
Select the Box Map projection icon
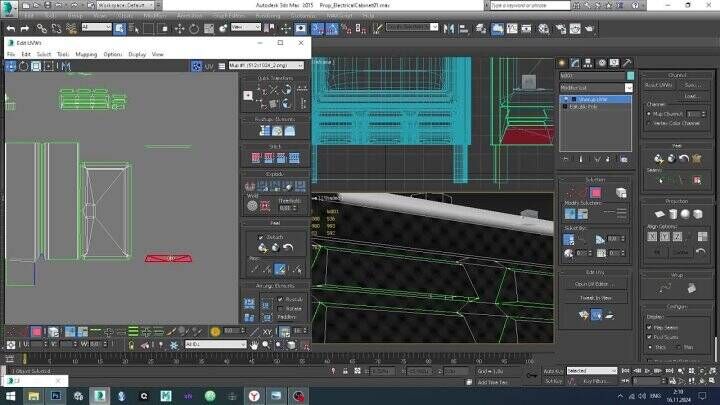click(x=698, y=214)
